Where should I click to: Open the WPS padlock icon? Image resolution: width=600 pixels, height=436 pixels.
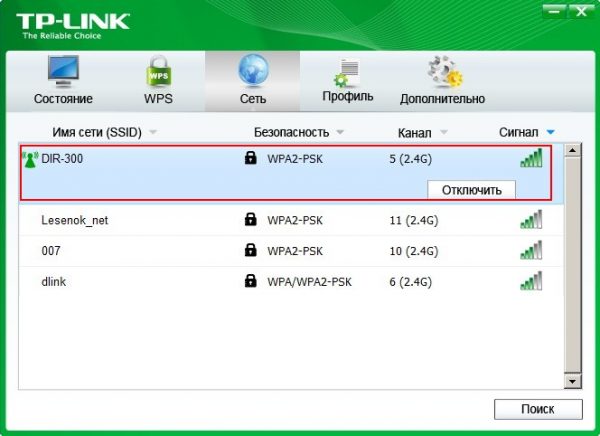[158, 71]
